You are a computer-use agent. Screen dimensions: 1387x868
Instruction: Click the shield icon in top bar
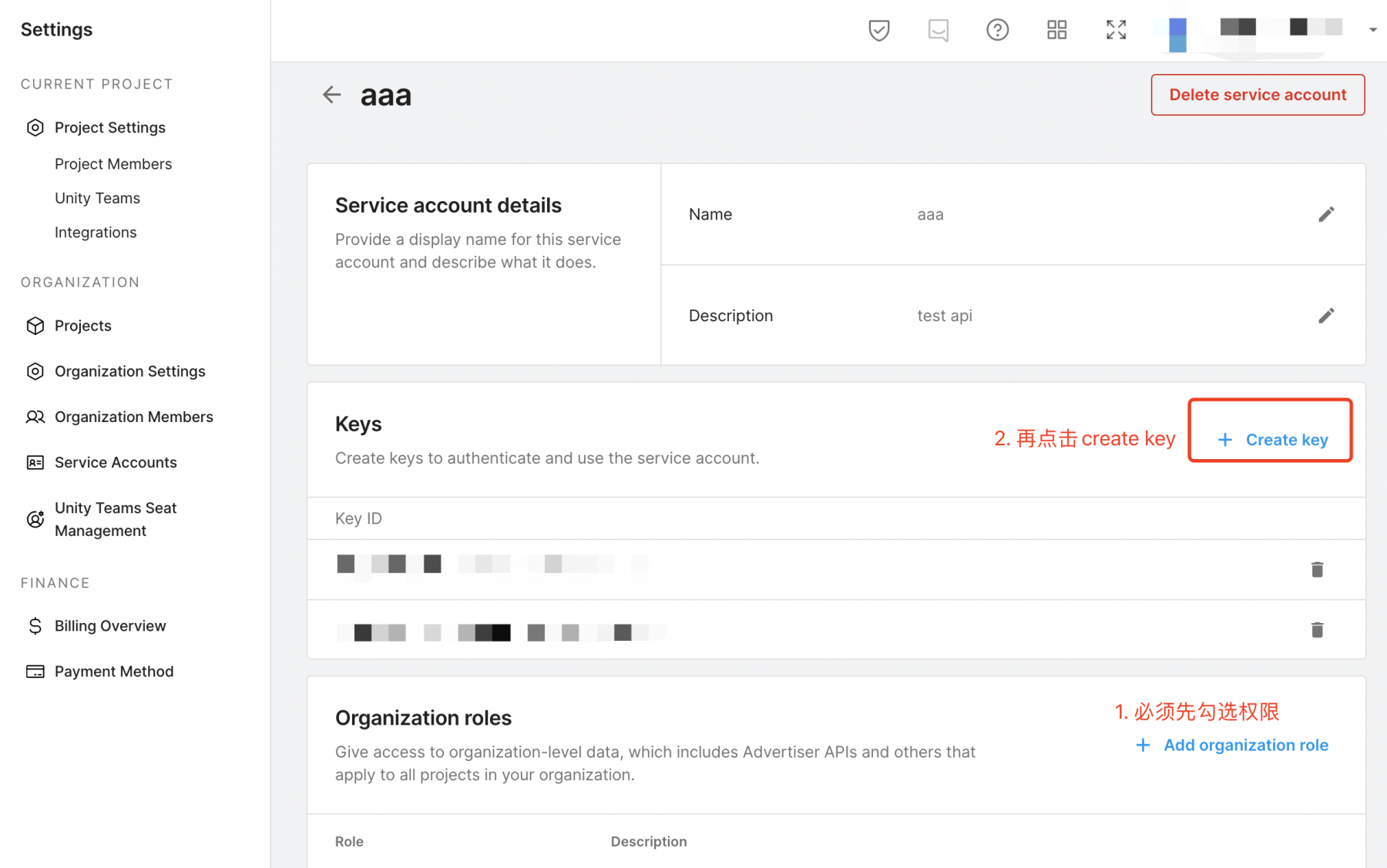(878, 30)
